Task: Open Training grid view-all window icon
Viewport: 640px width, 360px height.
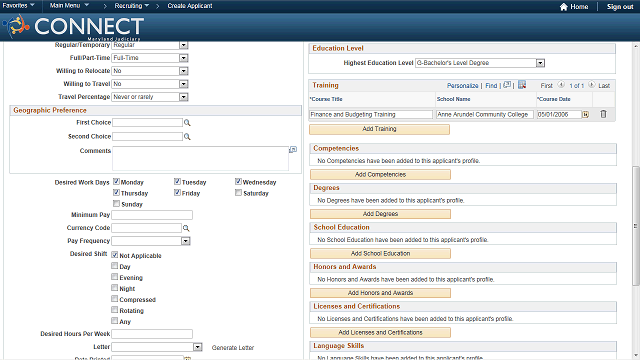Action: (507, 85)
